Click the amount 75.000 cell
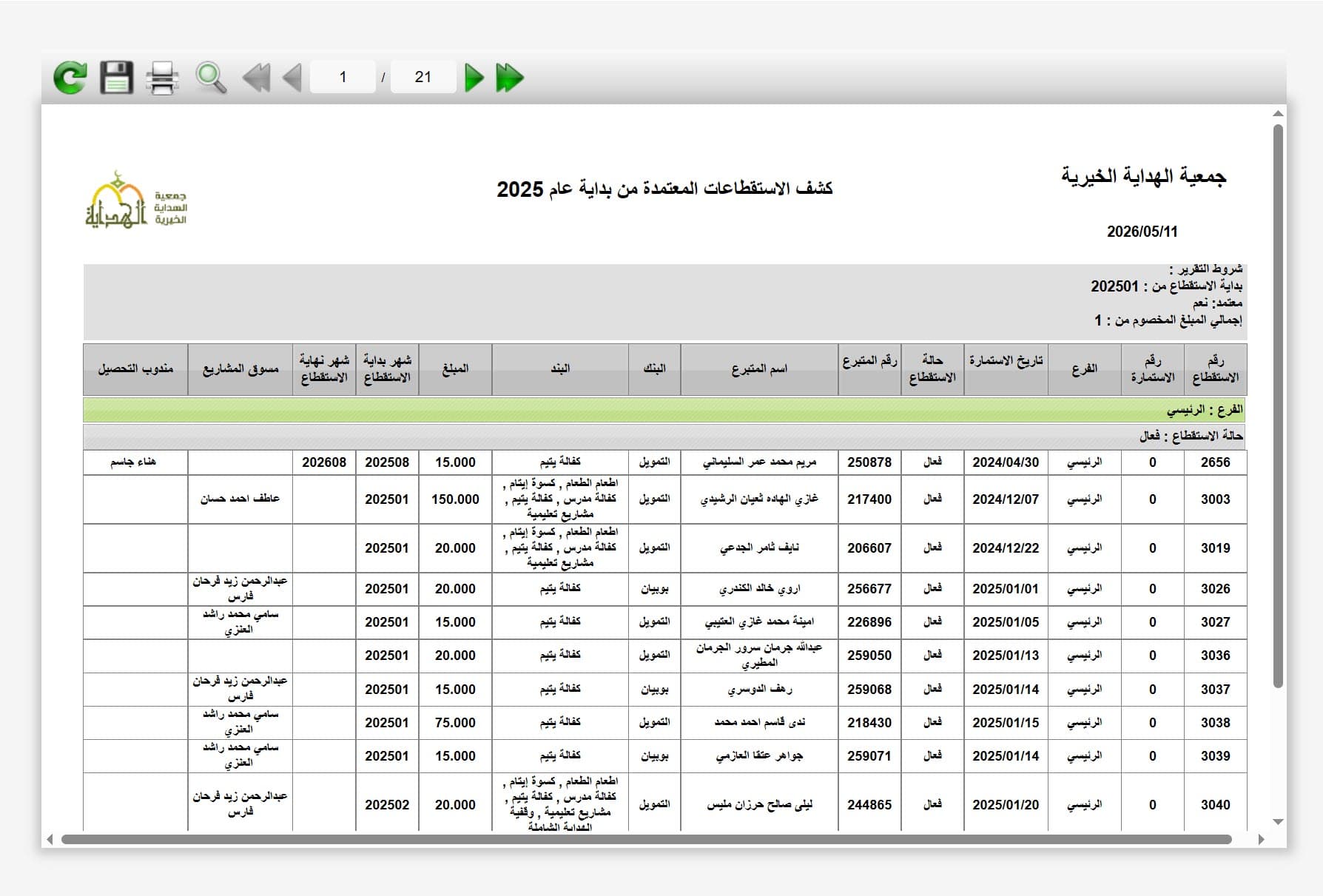The width and height of the screenshot is (1323, 896). click(455, 722)
